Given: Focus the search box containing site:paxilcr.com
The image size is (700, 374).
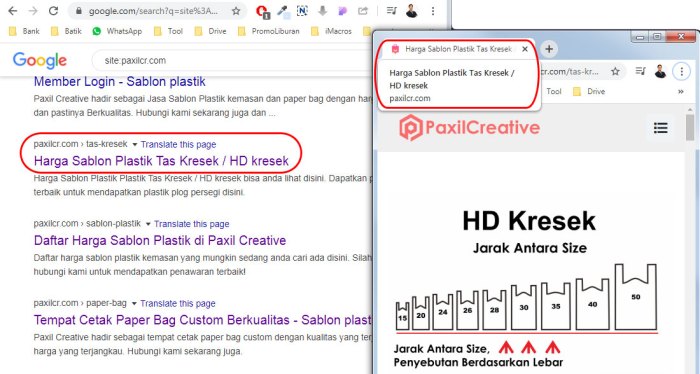Looking at the screenshot, I should point(232,60).
